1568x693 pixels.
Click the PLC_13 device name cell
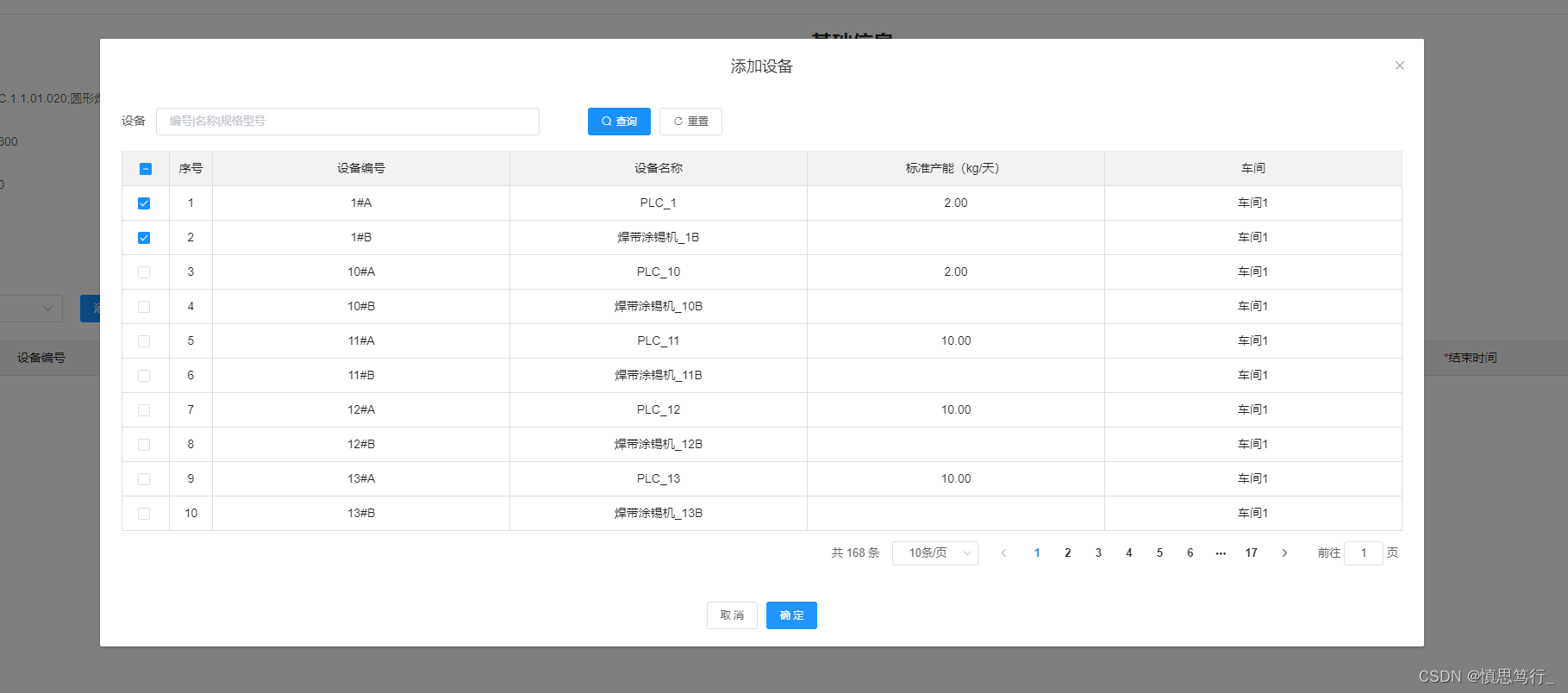659,479
